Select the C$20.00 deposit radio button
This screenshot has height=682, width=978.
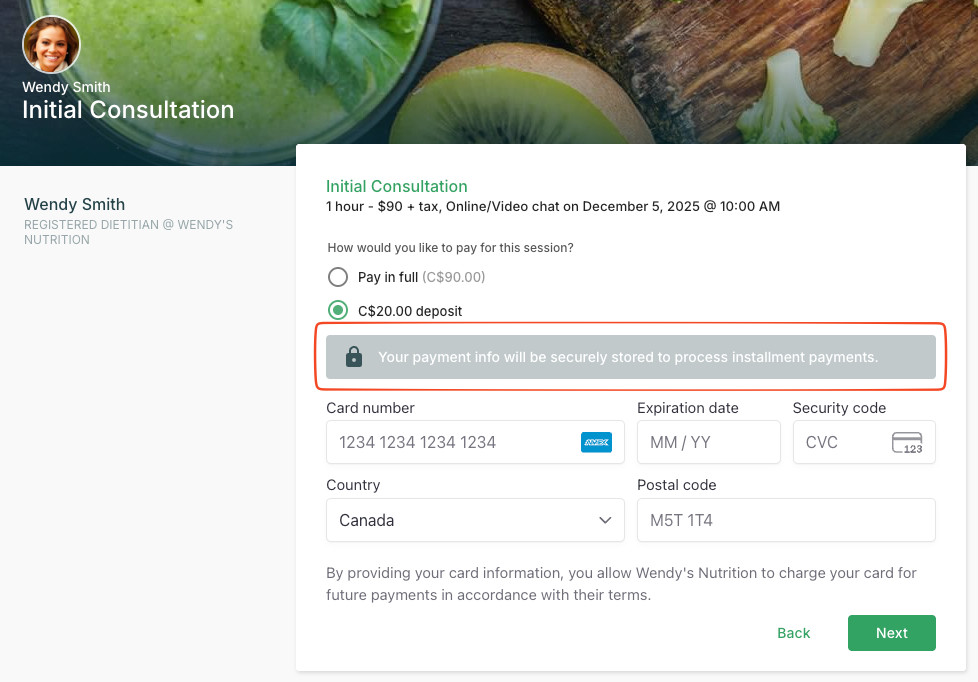(x=338, y=311)
